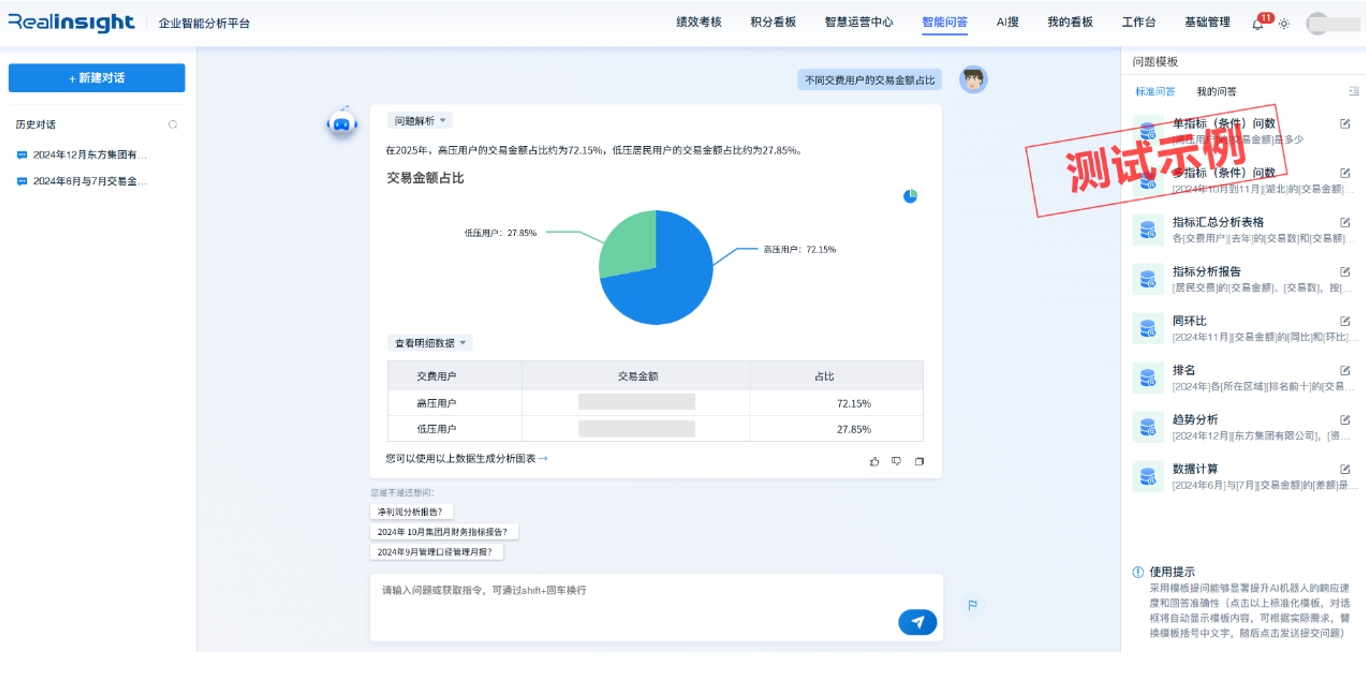Screen dimensions: 1366x700
Task: Click the edit icon for 排名 template
Action: point(1345,371)
